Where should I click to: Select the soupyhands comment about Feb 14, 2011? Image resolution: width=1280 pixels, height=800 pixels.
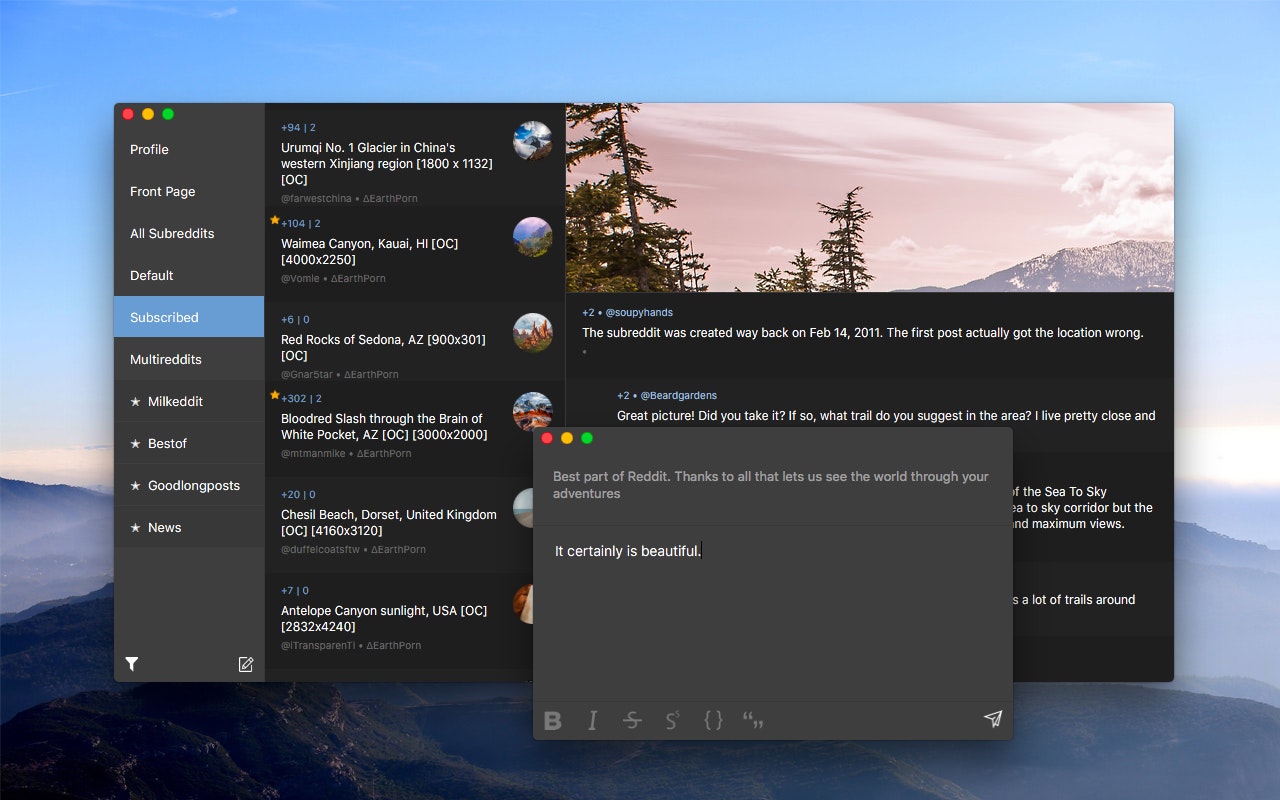pos(862,333)
